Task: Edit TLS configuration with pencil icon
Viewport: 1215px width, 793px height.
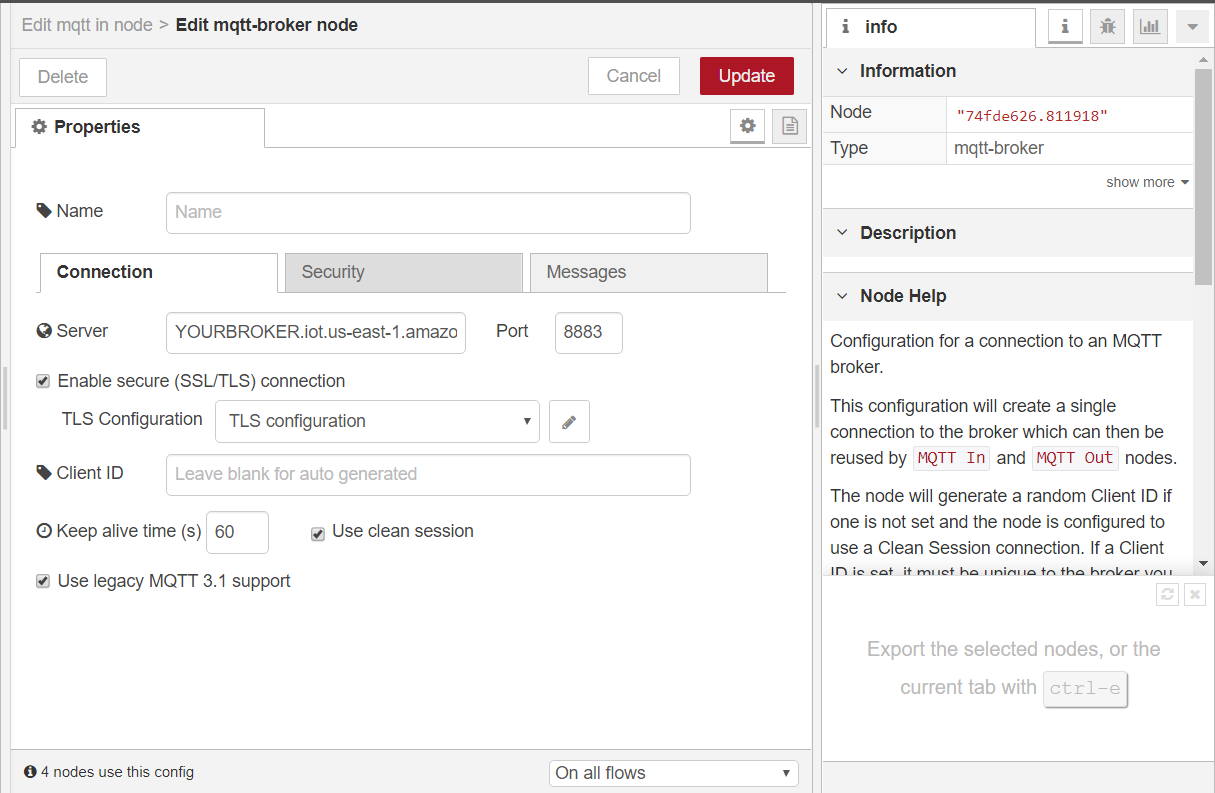Action: pyautogui.click(x=569, y=422)
